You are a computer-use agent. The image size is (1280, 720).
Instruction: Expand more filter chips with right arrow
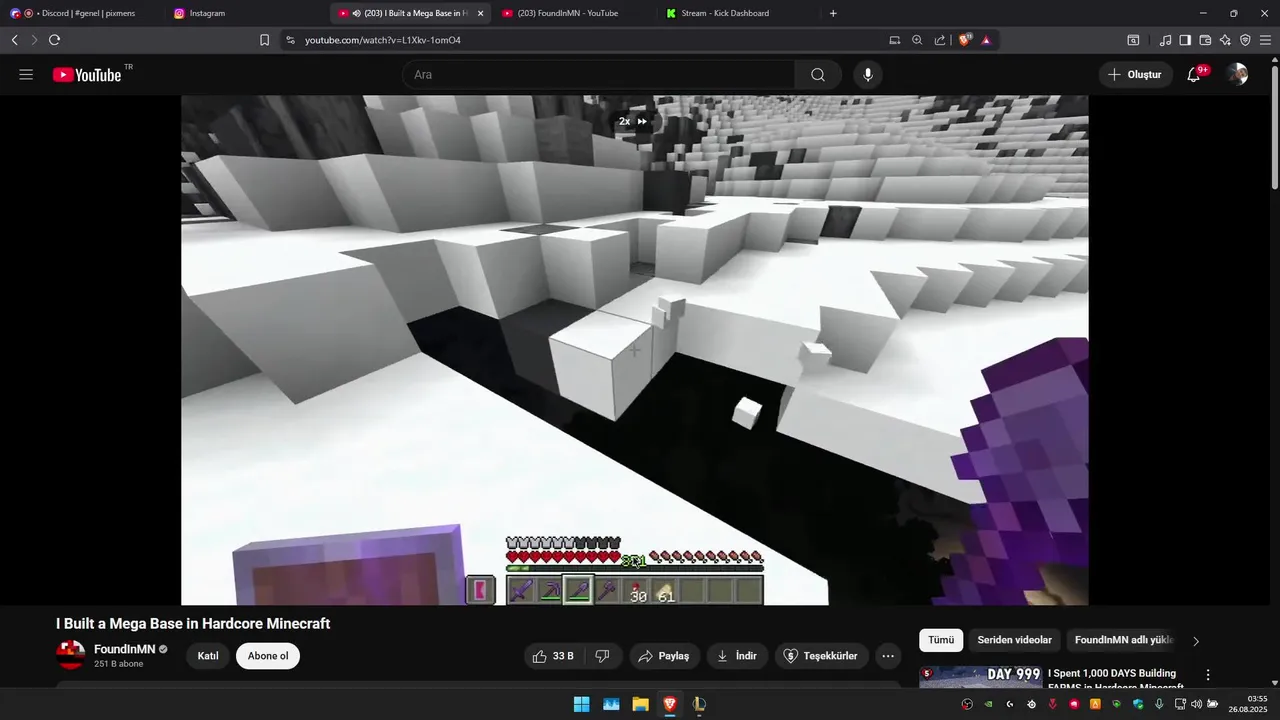click(x=1196, y=641)
